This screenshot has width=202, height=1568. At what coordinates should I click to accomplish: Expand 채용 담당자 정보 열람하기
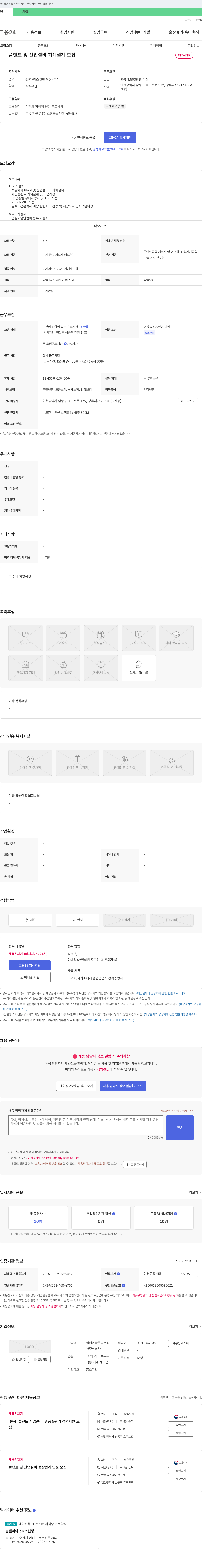tap(123, 1086)
